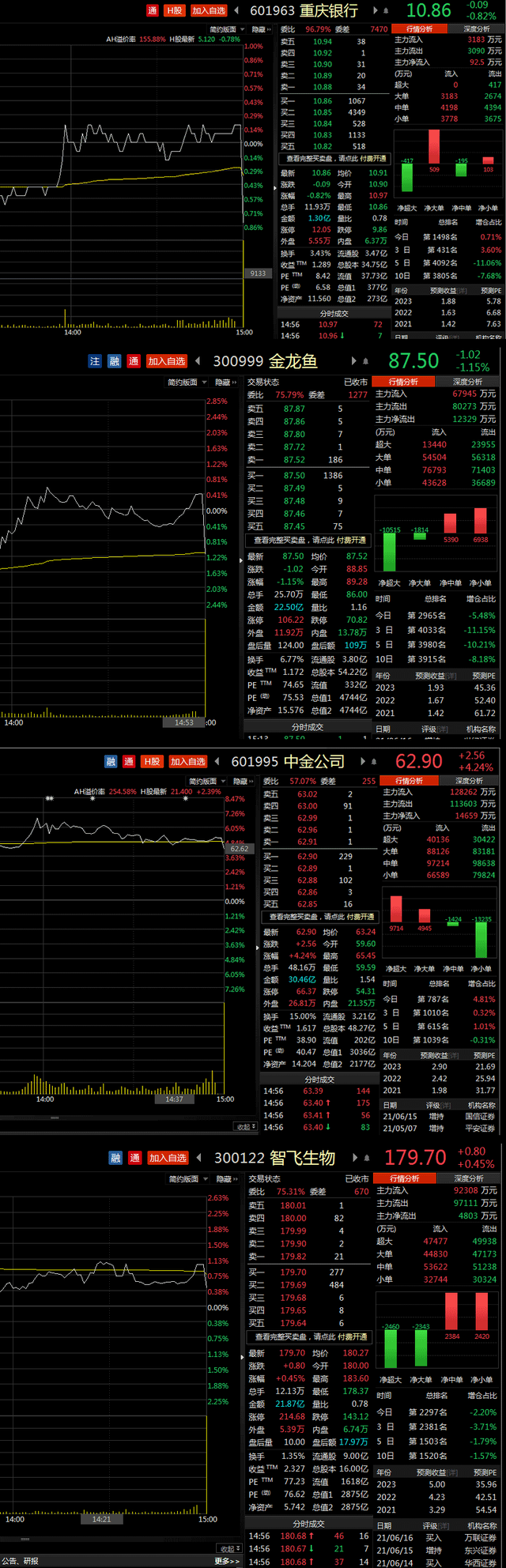
Task: Click 付费开通 order book link for 智飞生物
Action: tap(353, 1337)
